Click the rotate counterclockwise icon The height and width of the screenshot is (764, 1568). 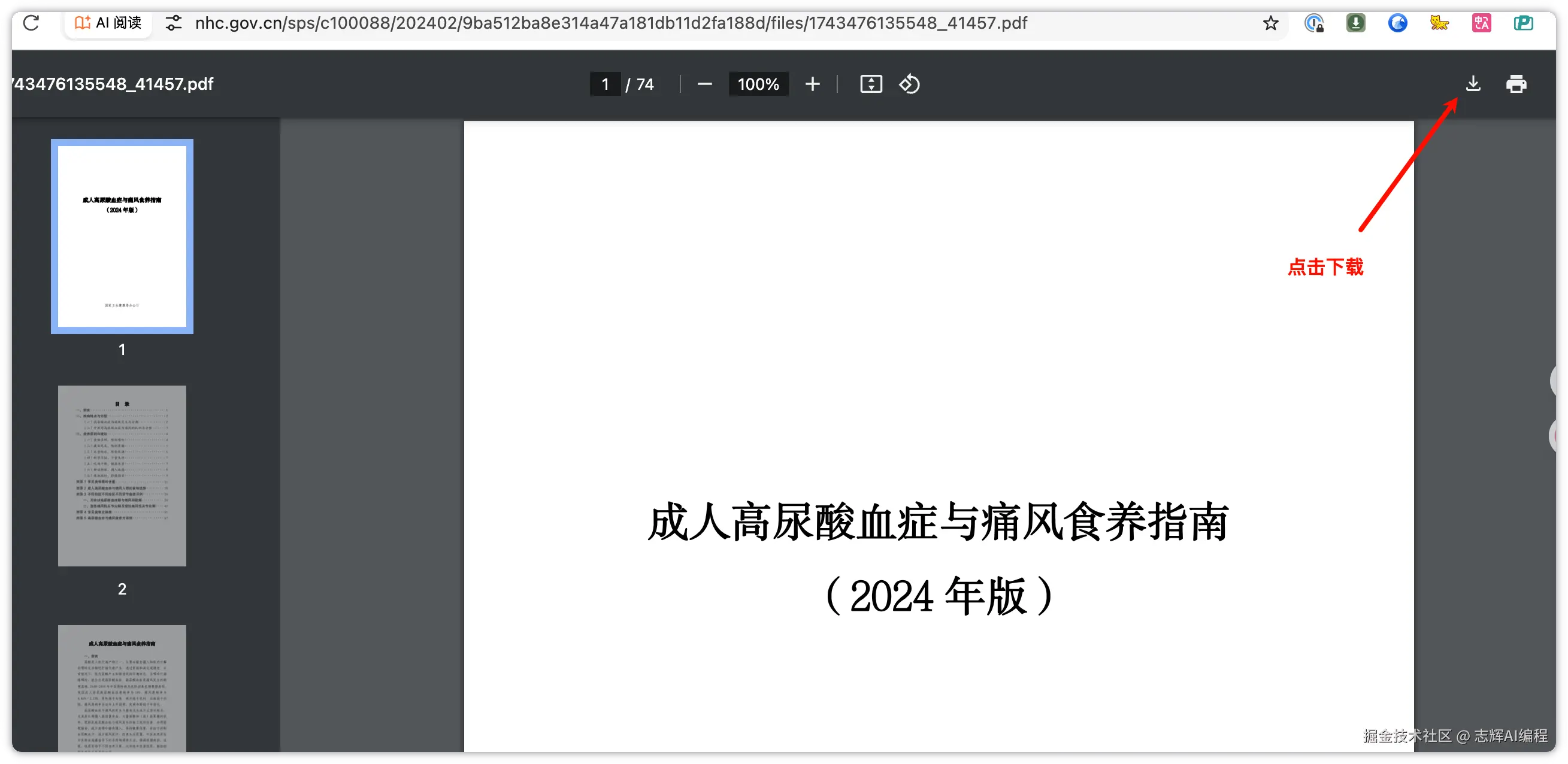[909, 84]
